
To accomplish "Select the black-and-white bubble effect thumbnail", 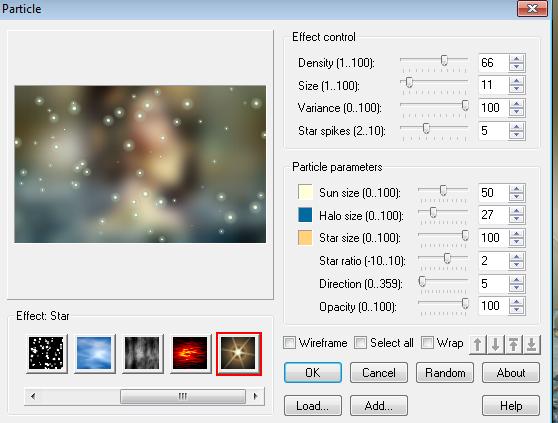I will click(x=46, y=353).
